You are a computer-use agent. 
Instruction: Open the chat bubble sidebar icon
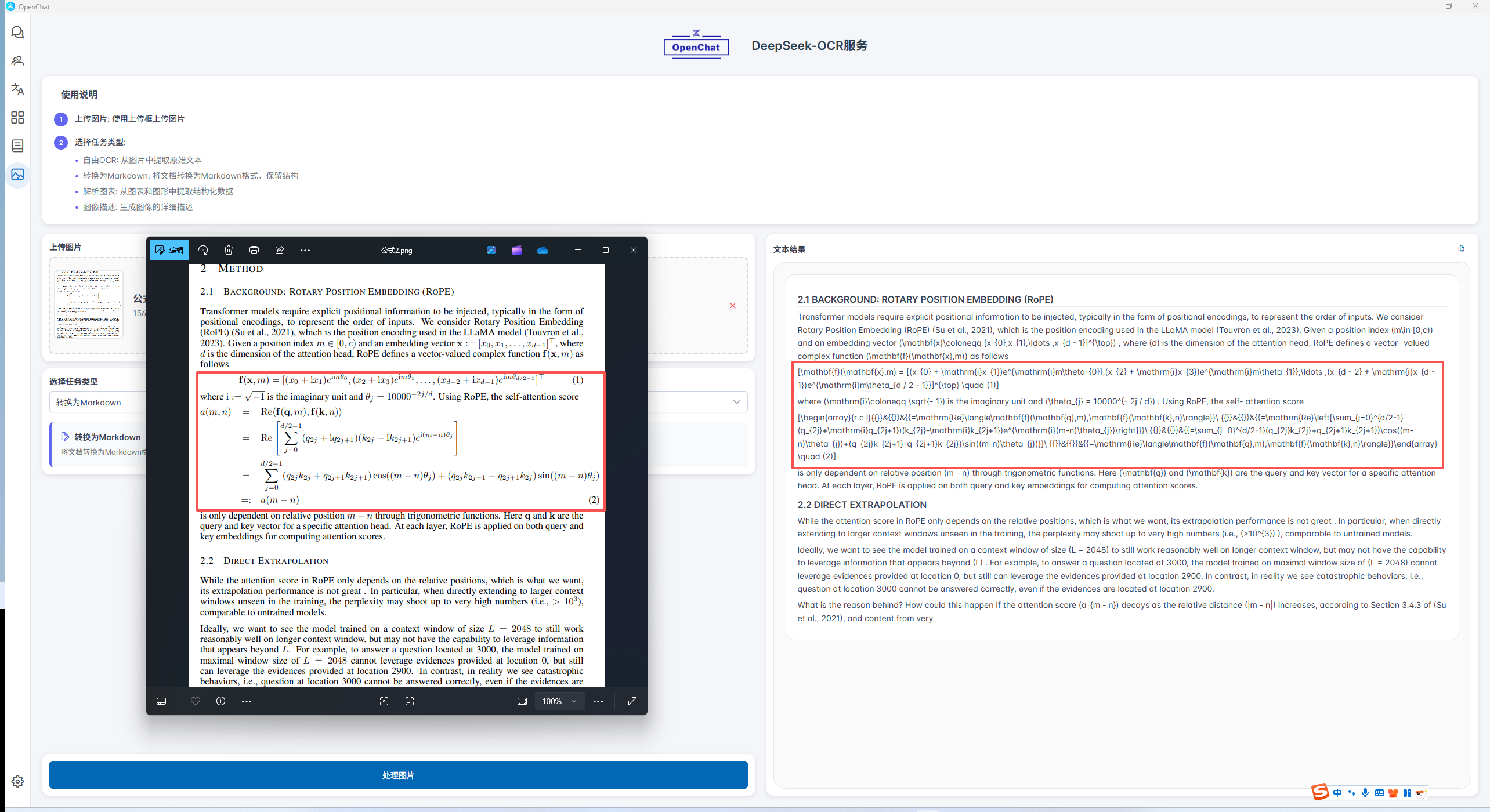pyautogui.click(x=17, y=32)
